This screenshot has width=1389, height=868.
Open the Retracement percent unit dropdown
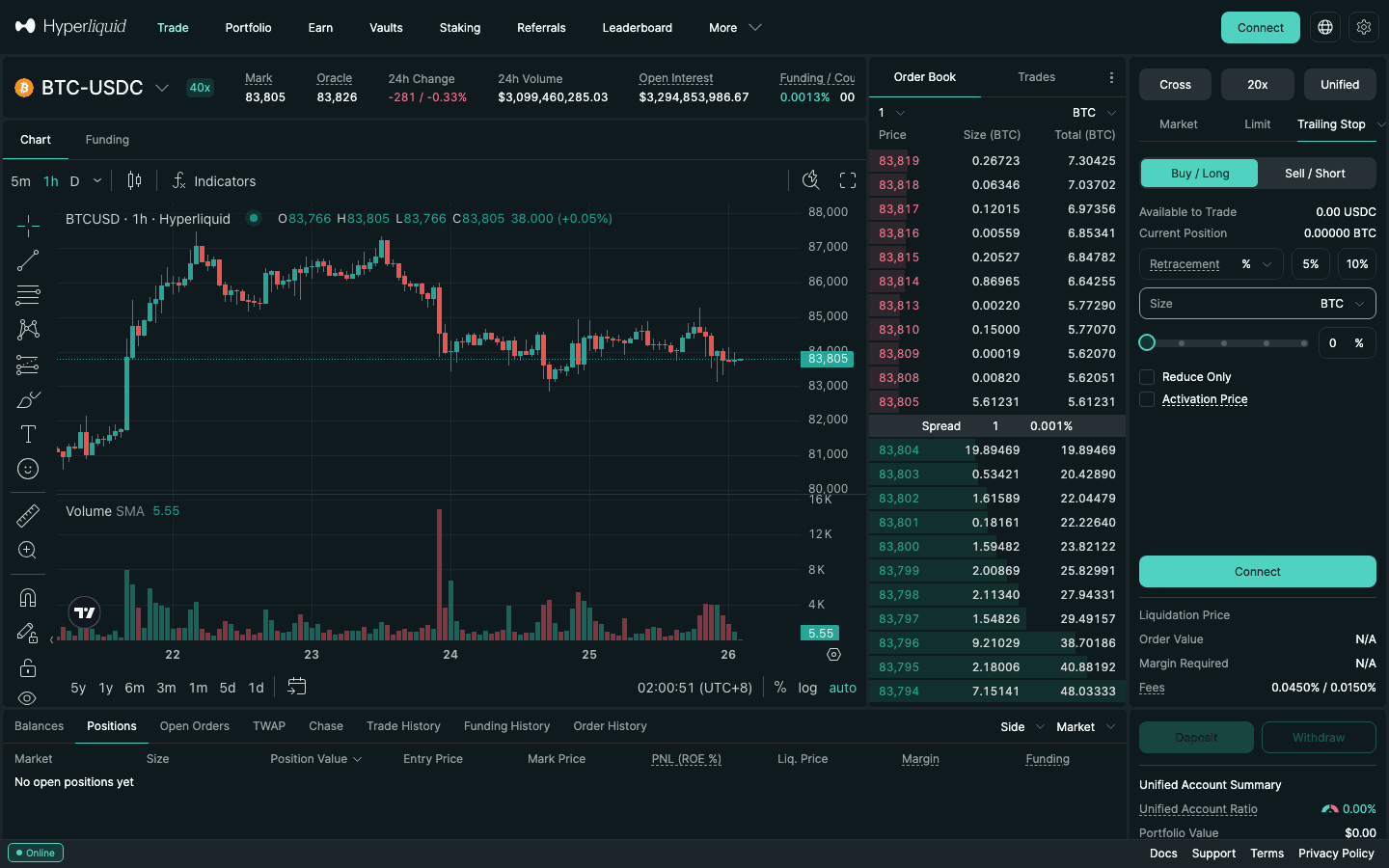1256,264
